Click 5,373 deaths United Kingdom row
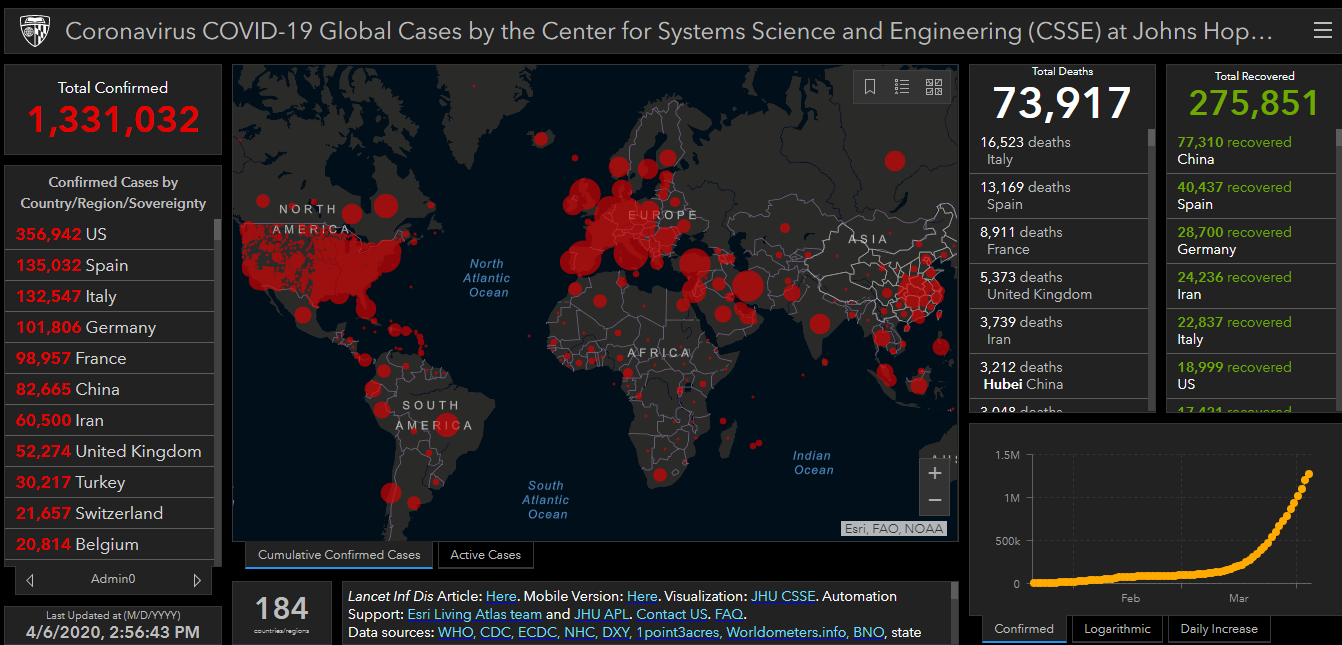 point(1058,286)
